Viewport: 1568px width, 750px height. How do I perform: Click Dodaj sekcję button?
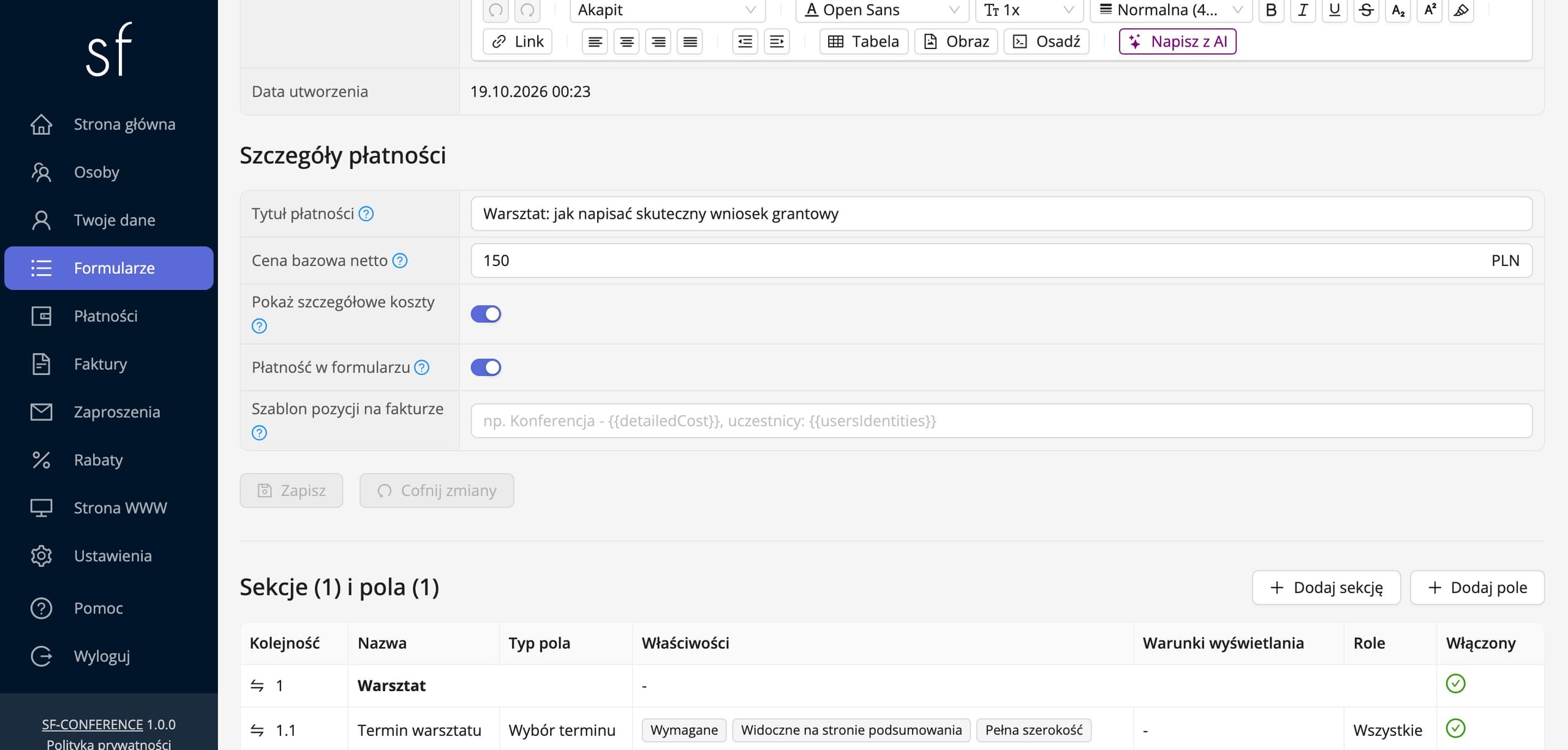click(x=1326, y=588)
